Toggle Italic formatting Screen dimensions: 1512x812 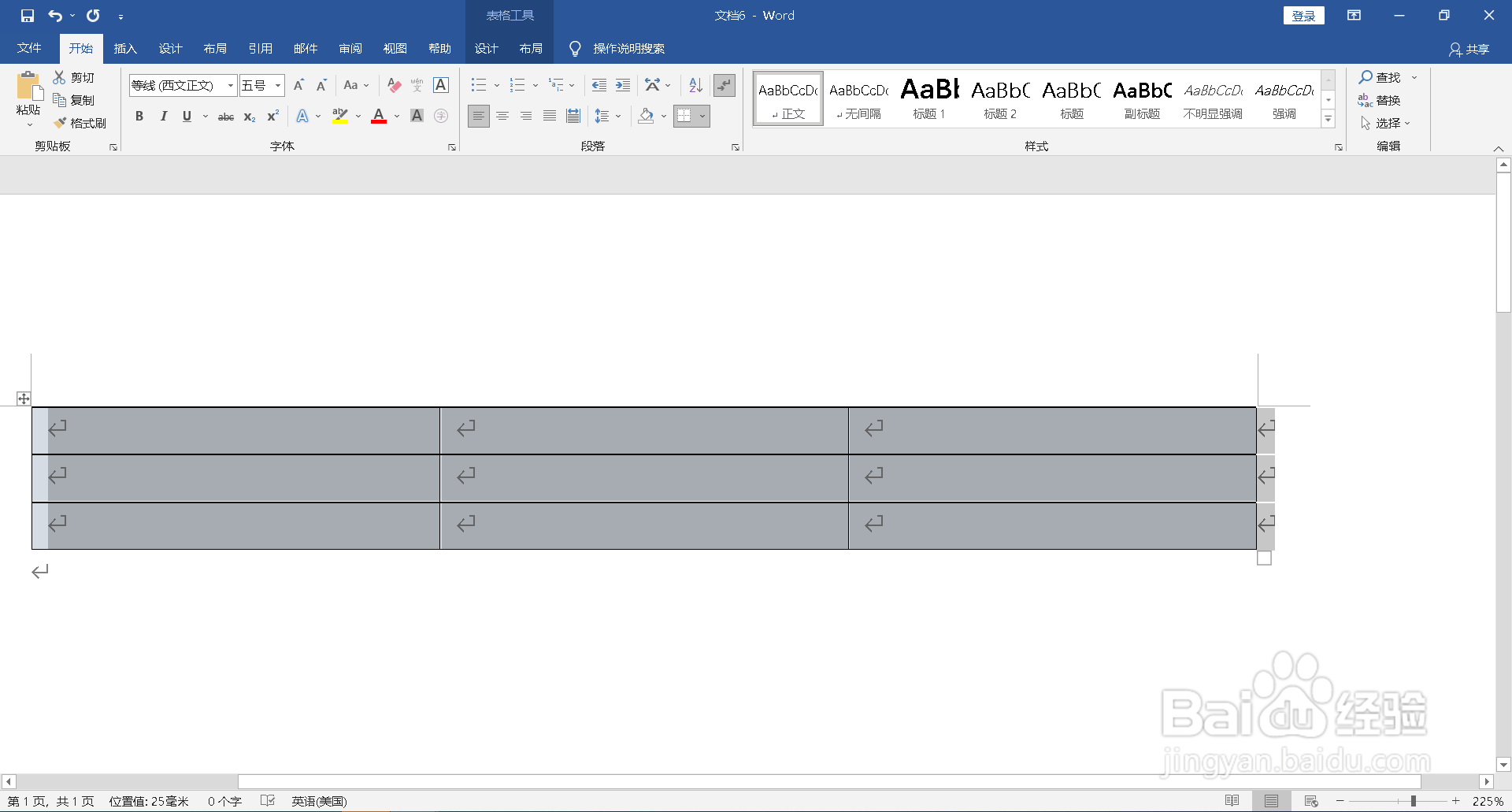pos(163,117)
